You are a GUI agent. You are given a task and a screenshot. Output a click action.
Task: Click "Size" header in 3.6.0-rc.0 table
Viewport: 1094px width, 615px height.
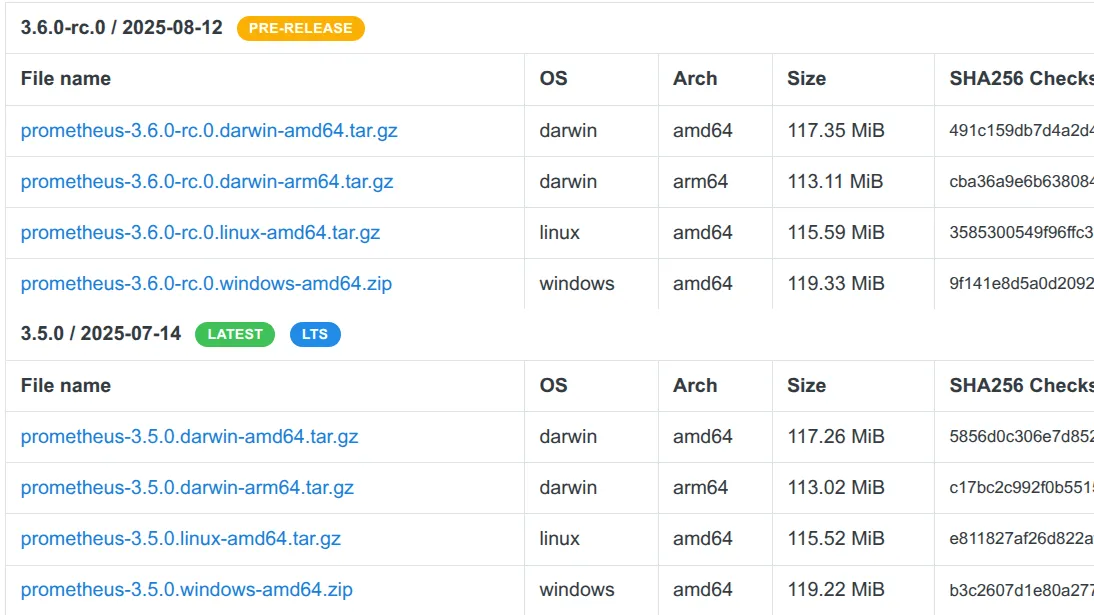coord(807,79)
